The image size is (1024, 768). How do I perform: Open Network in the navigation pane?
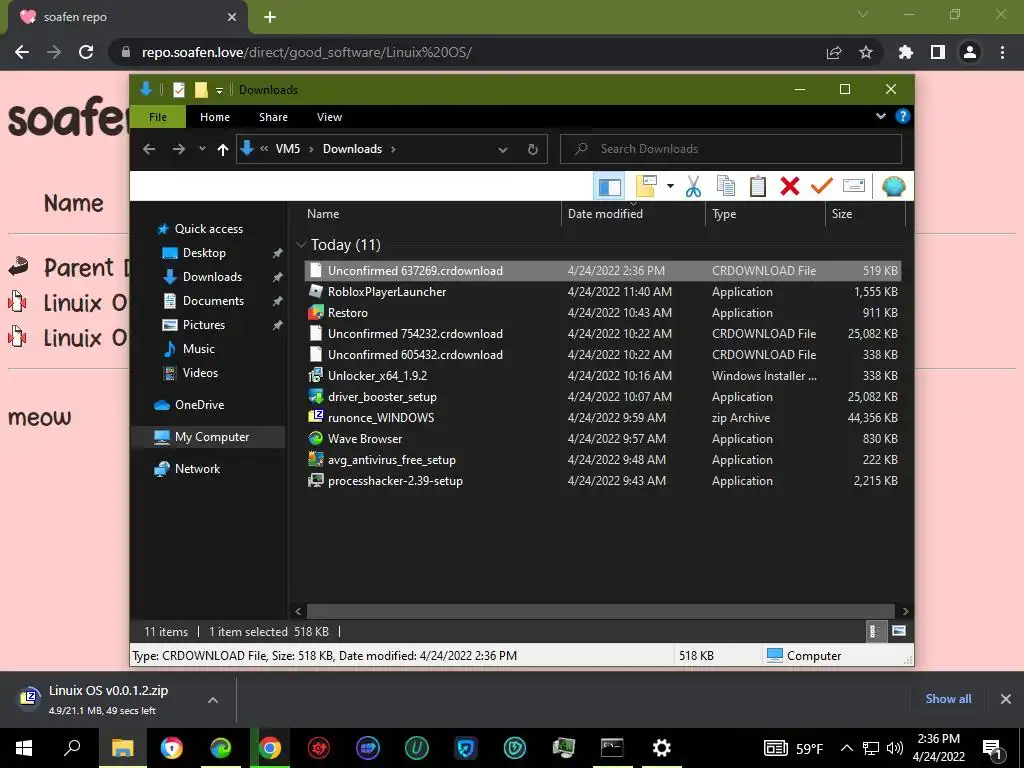point(187,469)
